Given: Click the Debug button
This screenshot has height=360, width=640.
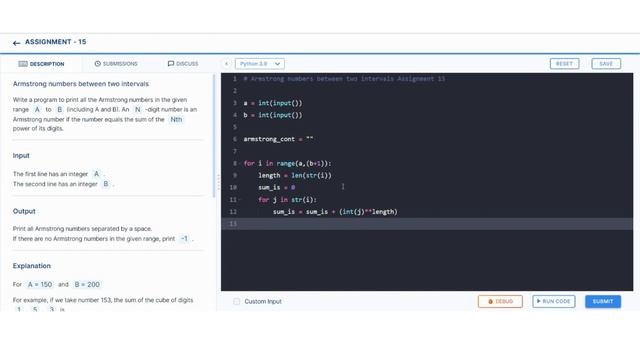Looking at the screenshot, I should 500,301.
